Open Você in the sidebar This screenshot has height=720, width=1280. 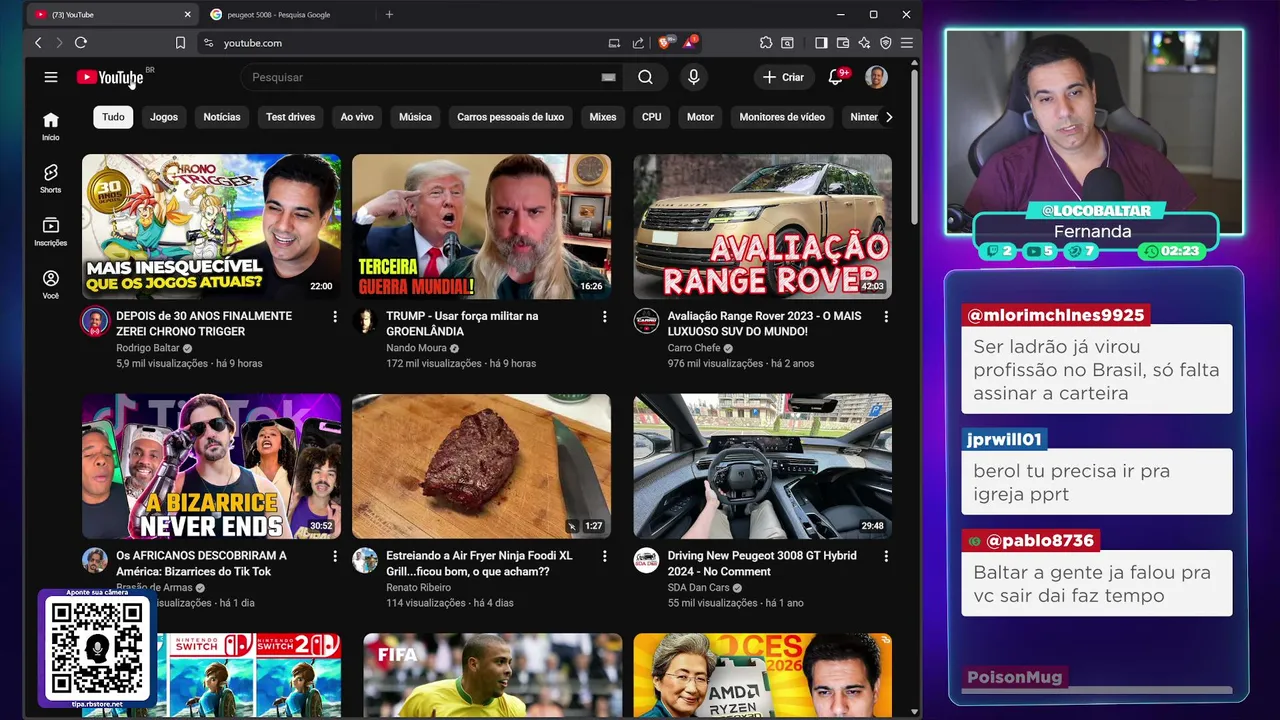pos(51,285)
